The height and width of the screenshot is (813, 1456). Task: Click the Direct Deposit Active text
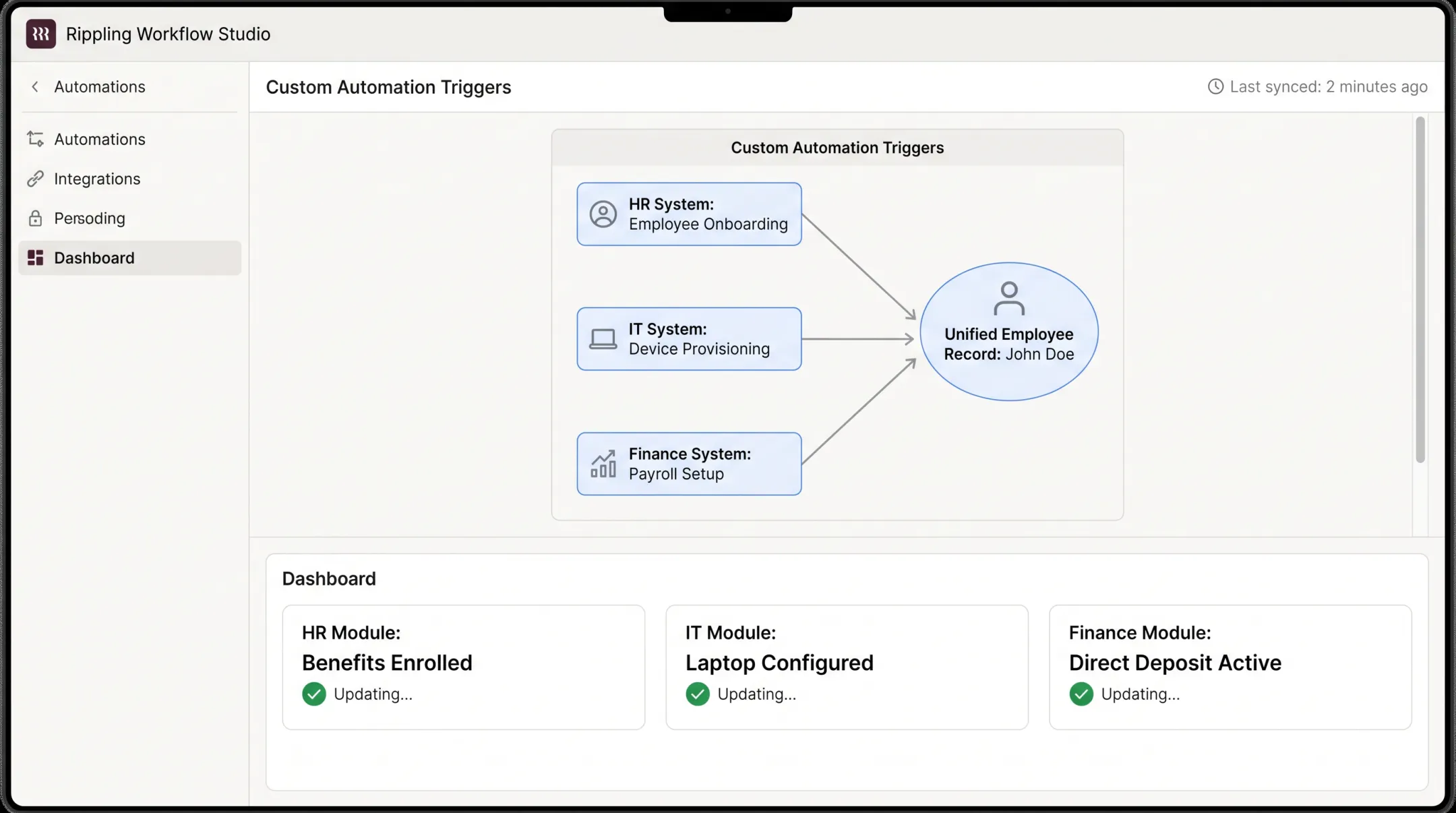click(1175, 663)
